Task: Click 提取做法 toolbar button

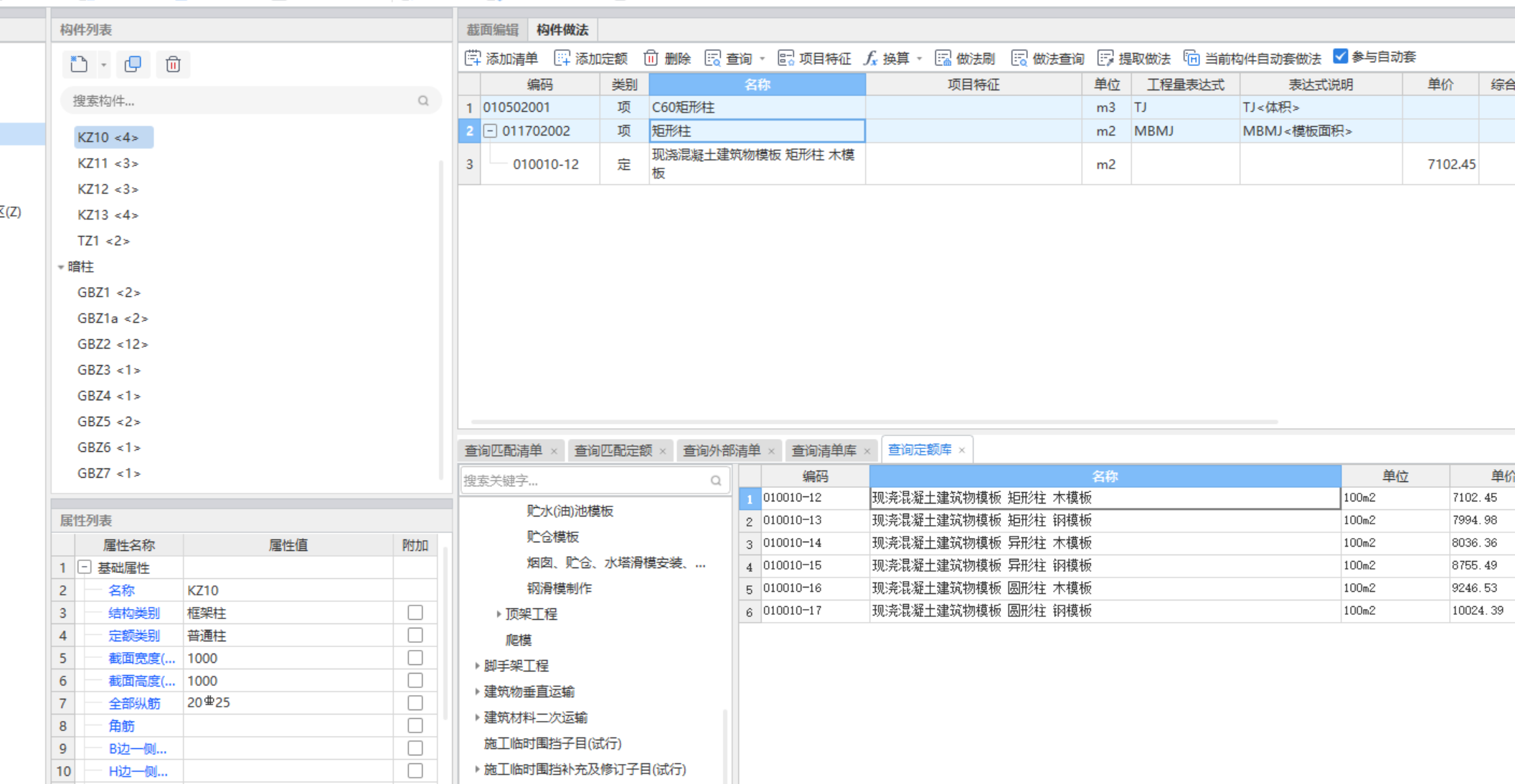Action: (x=1134, y=58)
